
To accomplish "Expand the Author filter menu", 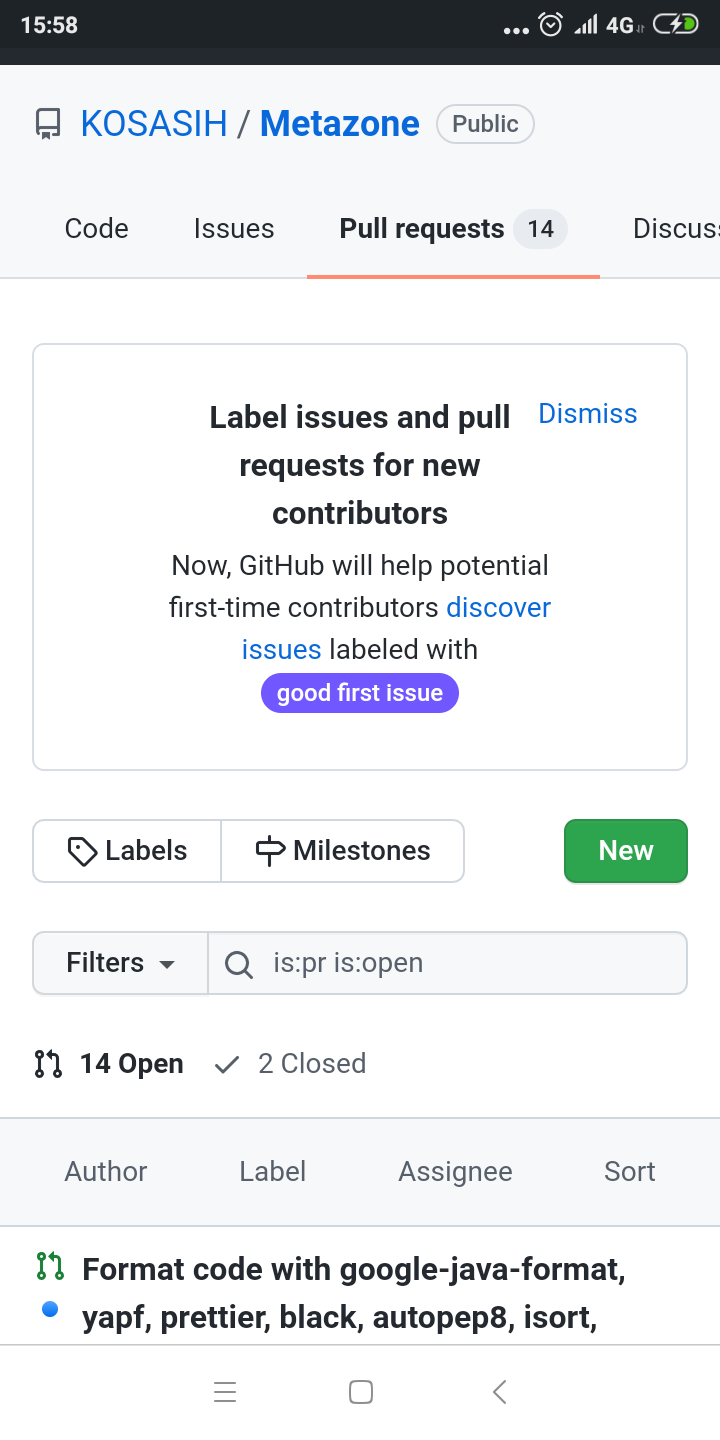I will coord(106,1172).
